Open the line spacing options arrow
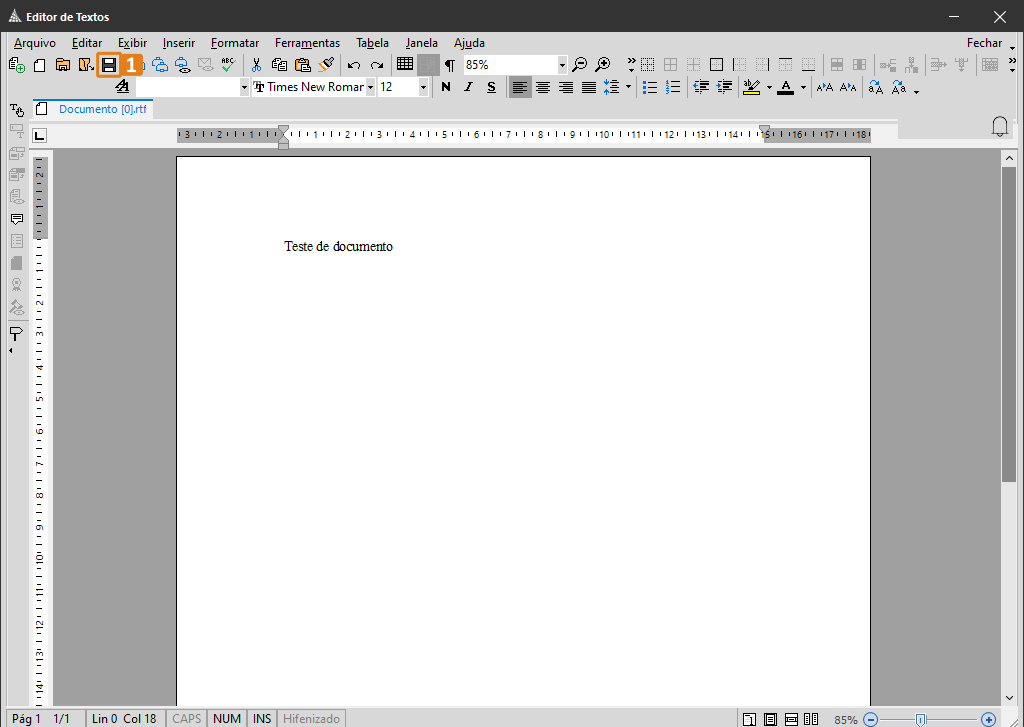The width and height of the screenshot is (1024, 727). pos(628,87)
